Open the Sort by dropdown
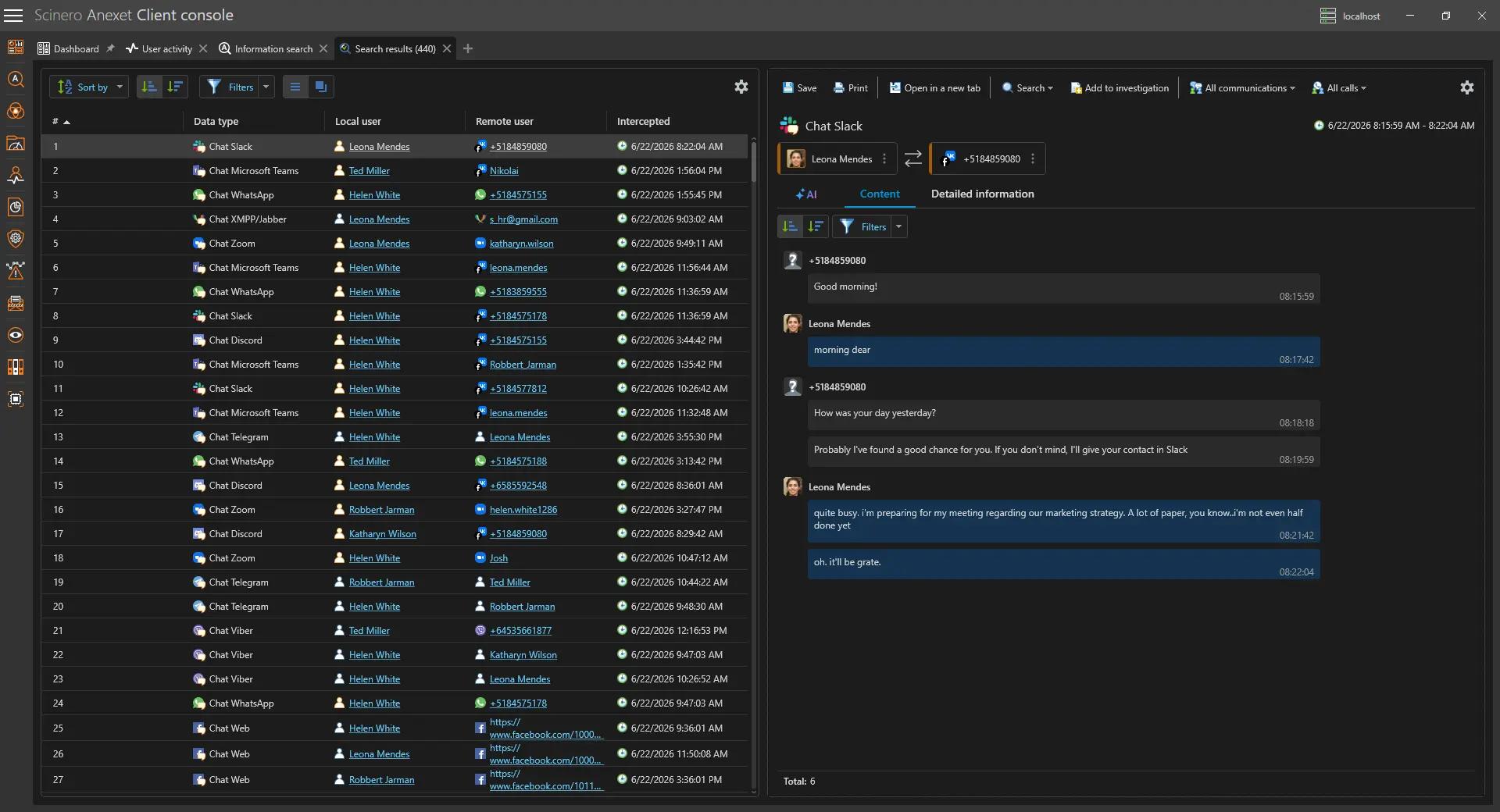The image size is (1500, 812). pos(89,87)
